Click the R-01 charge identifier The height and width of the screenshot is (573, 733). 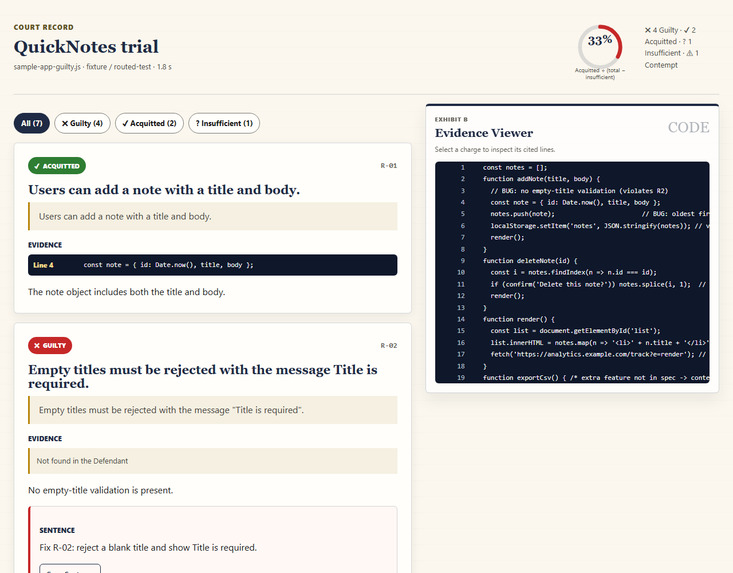point(388,165)
